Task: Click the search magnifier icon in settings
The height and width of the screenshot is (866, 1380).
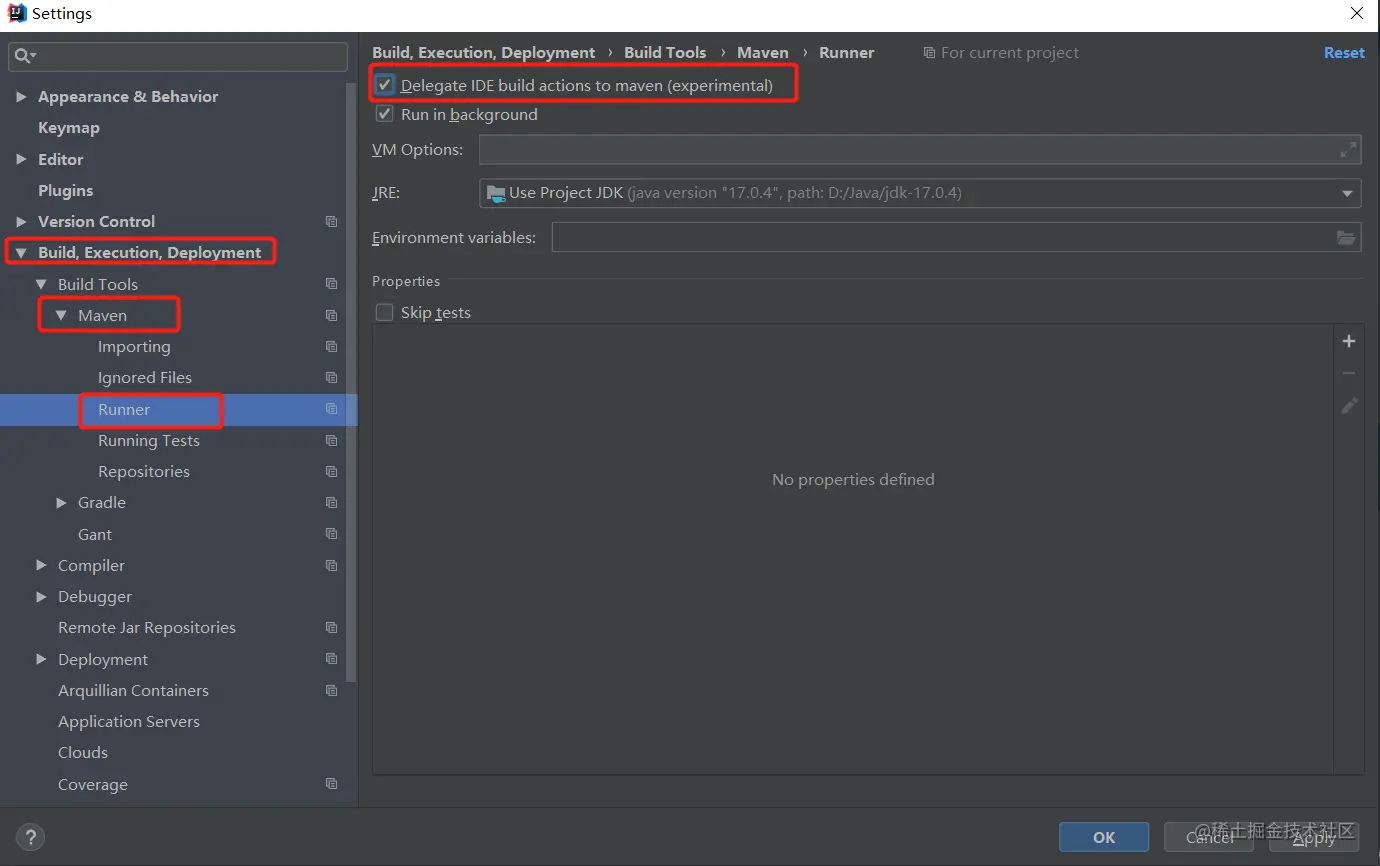Action: (24, 56)
